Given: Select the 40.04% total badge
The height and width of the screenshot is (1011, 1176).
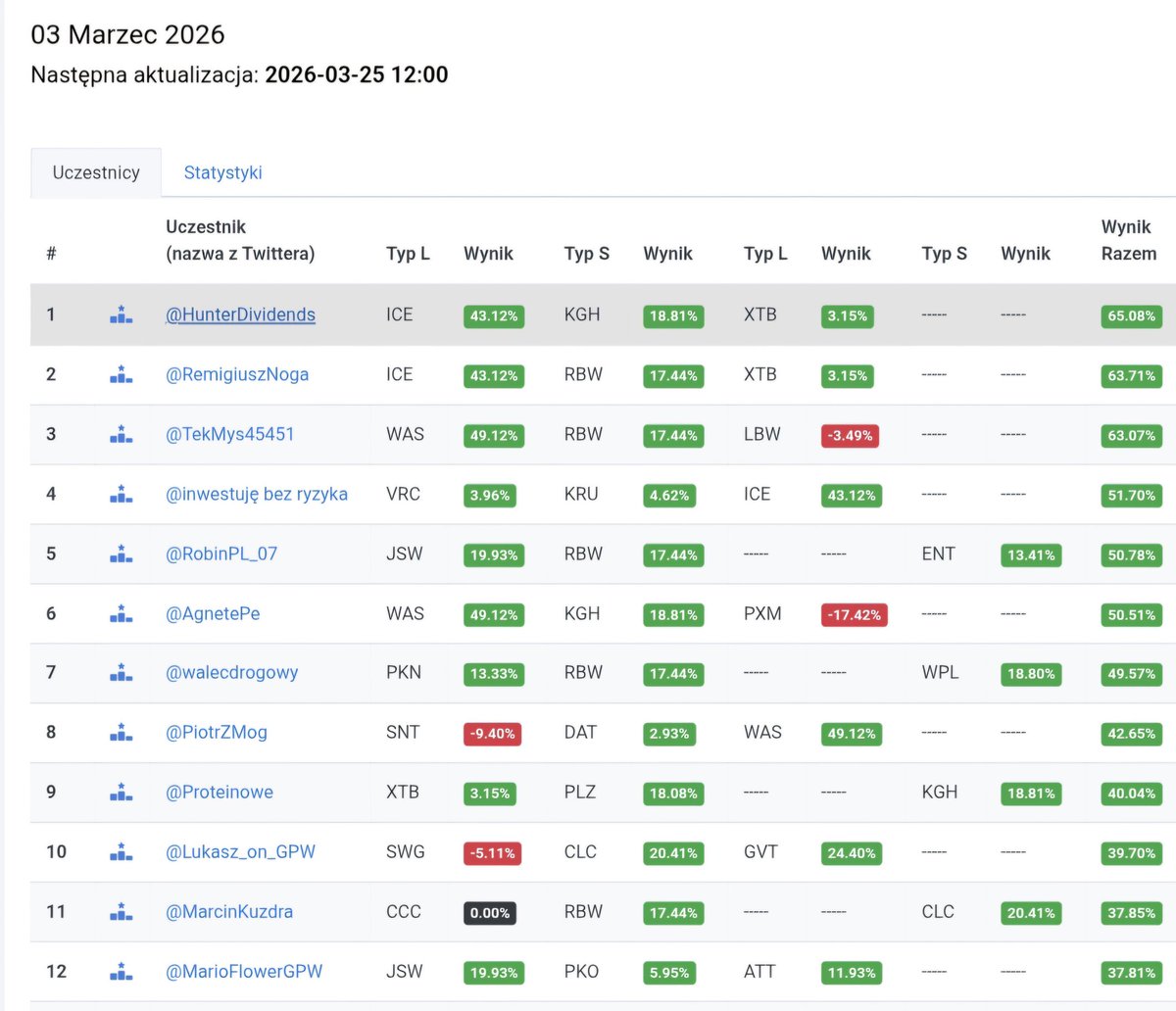Looking at the screenshot, I should click(1132, 793).
